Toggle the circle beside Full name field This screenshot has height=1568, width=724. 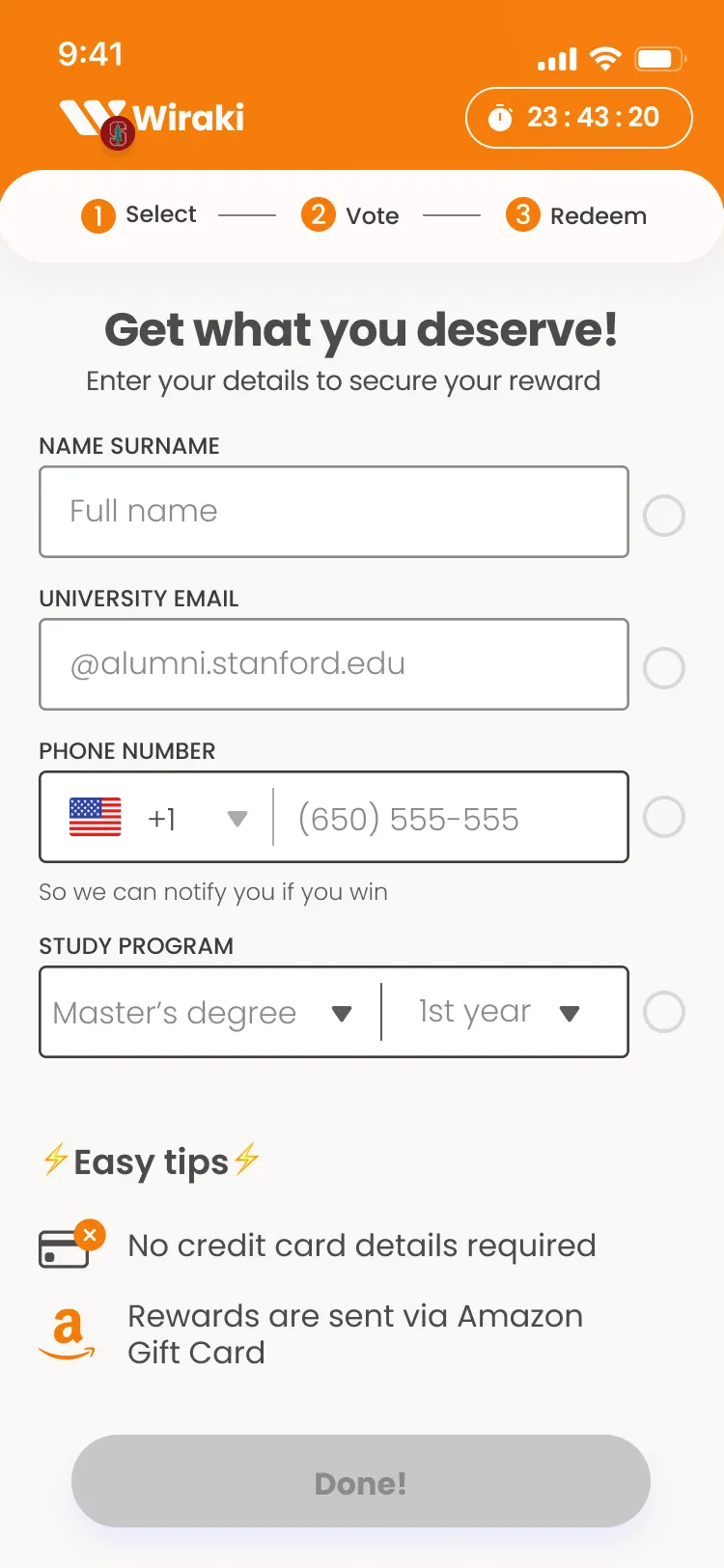[x=664, y=516]
